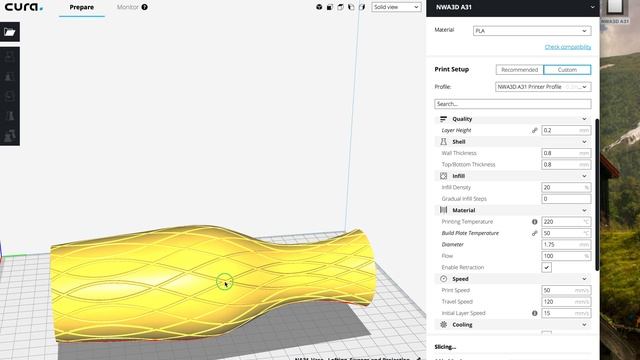
Task: Switch to the Monitor tab
Action: [x=127, y=7]
